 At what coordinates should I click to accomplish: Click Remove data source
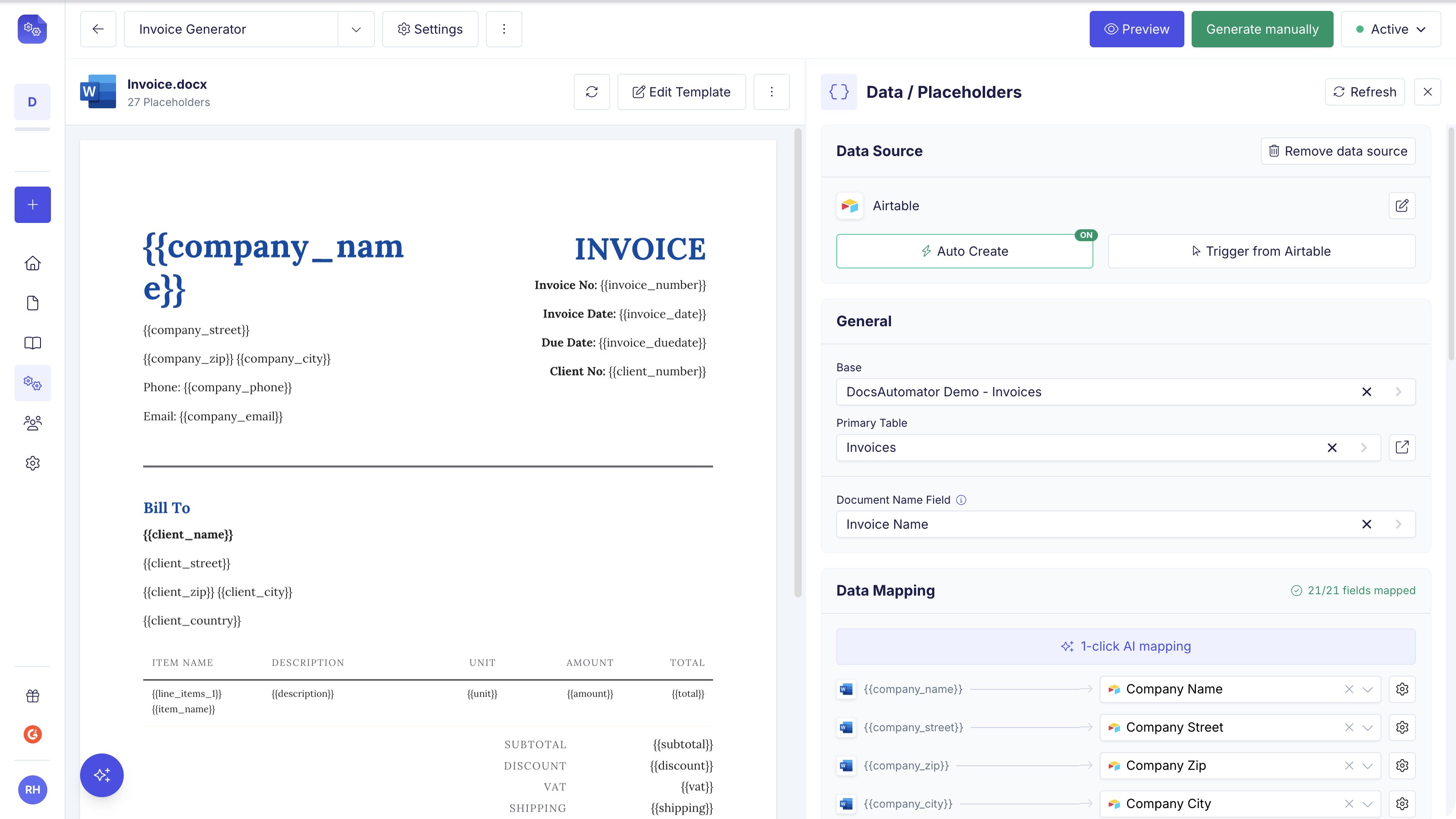[x=1338, y=151]
